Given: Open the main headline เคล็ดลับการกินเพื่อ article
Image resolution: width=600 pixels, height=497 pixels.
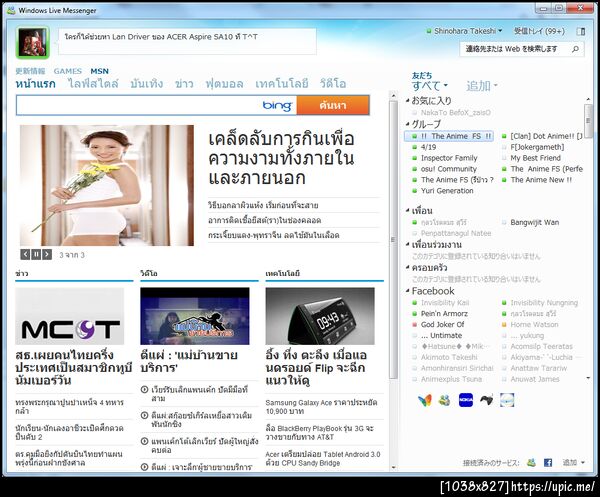Looking at the screenshot, I should coord(281,158).
